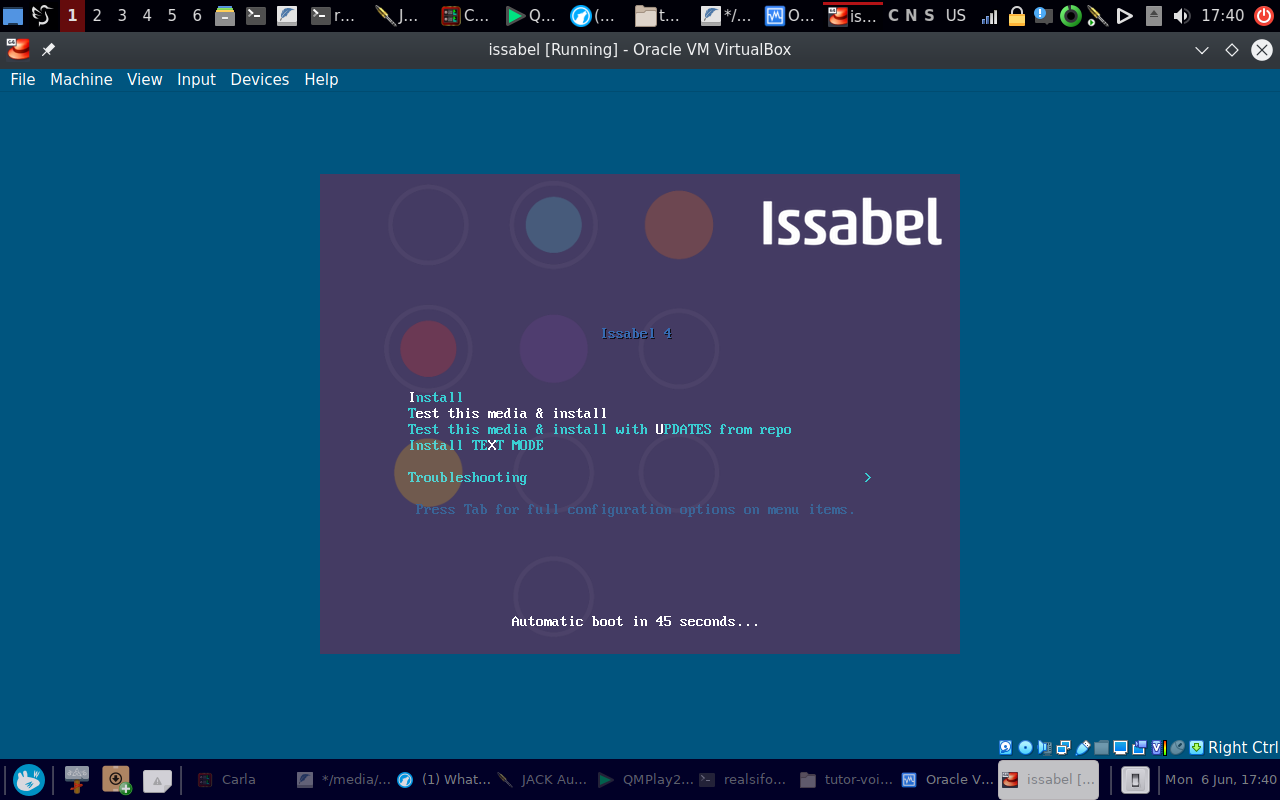
Task: Switch to workspace 4
Action: (147, 15)
